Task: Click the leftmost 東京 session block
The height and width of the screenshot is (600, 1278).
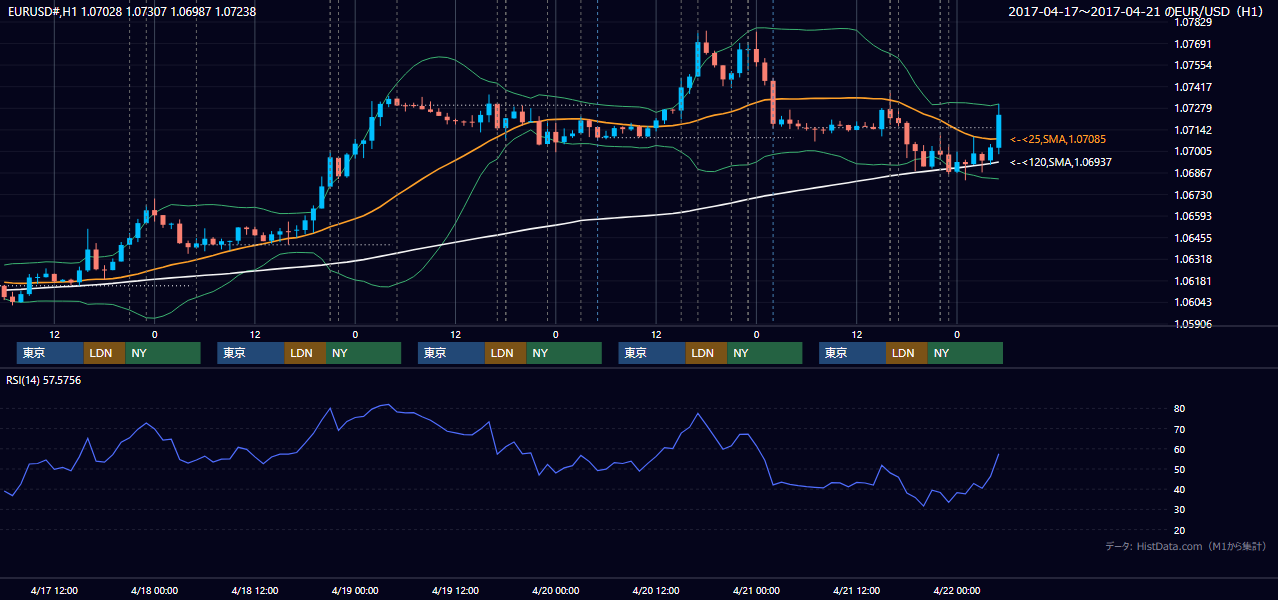Action: pyautogui.click(x=50, y=353)
